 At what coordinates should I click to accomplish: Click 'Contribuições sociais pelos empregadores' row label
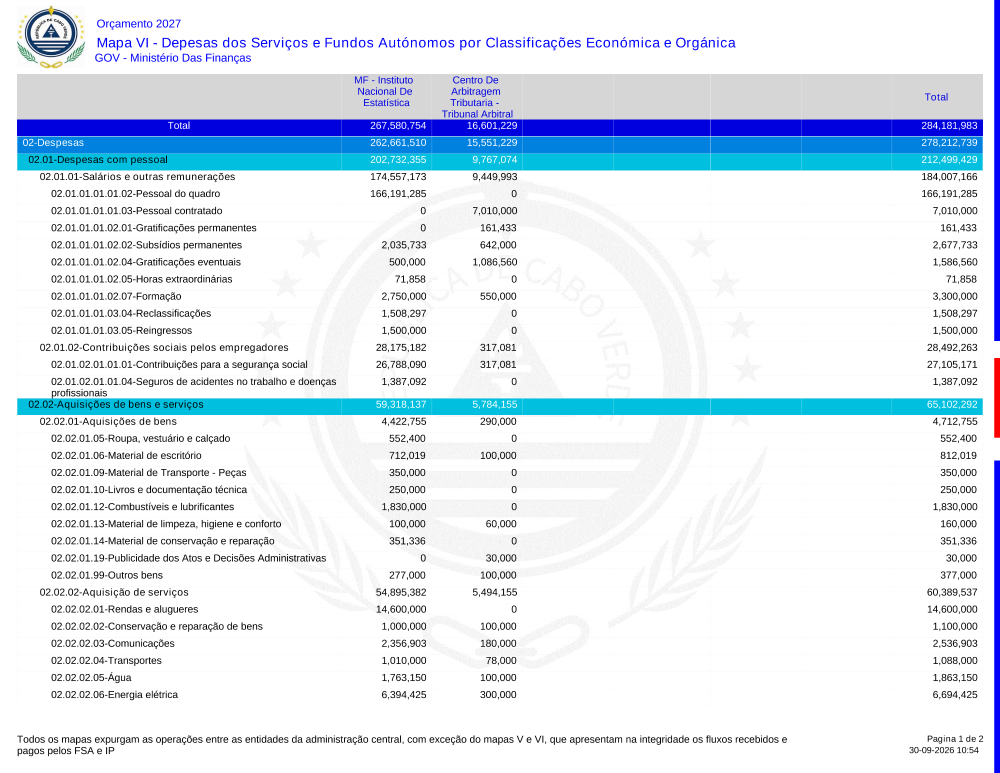coord(164,348)
